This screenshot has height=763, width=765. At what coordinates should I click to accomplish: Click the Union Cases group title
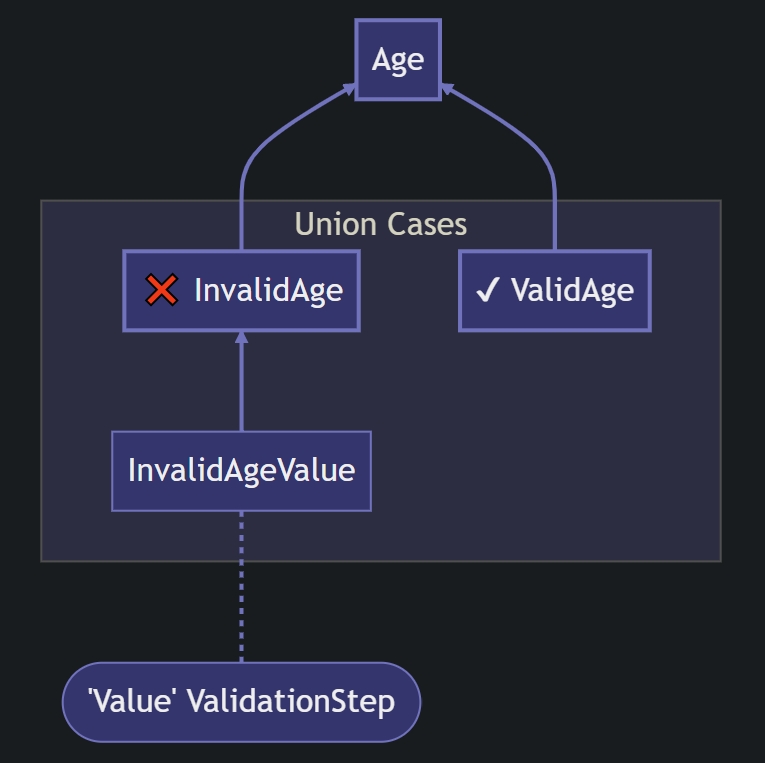[381, 224]
